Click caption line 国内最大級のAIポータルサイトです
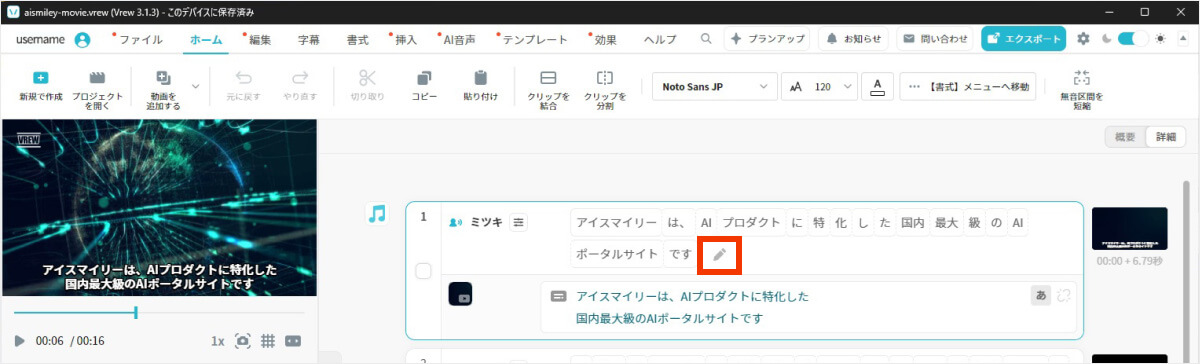 pyautogui.click(x=670, y=319)
